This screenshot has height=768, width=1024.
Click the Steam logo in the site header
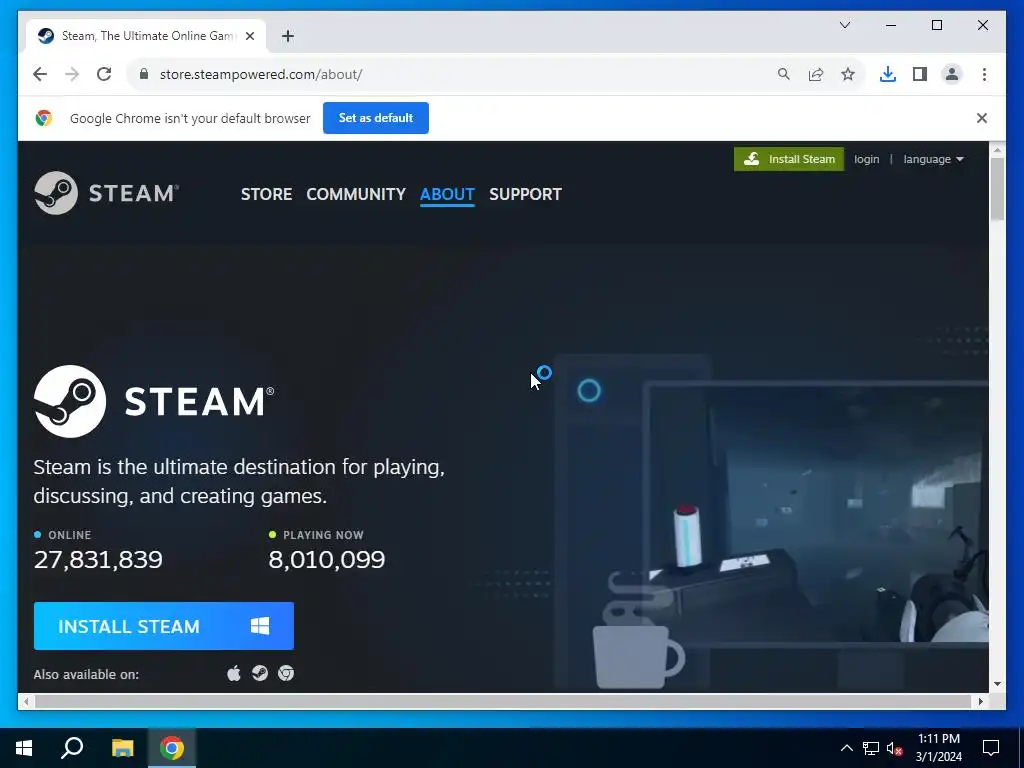point(106,193)
